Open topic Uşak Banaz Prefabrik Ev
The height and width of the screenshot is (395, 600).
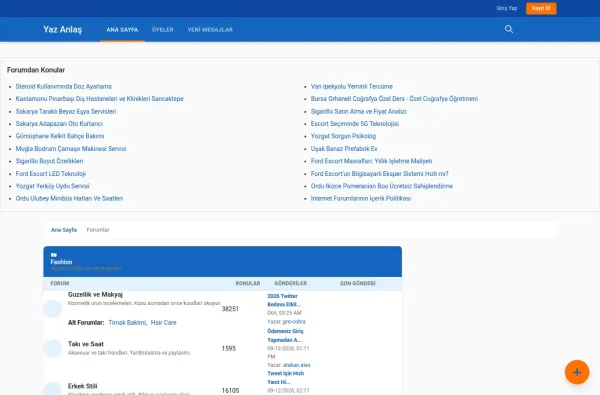pos(344,149)
